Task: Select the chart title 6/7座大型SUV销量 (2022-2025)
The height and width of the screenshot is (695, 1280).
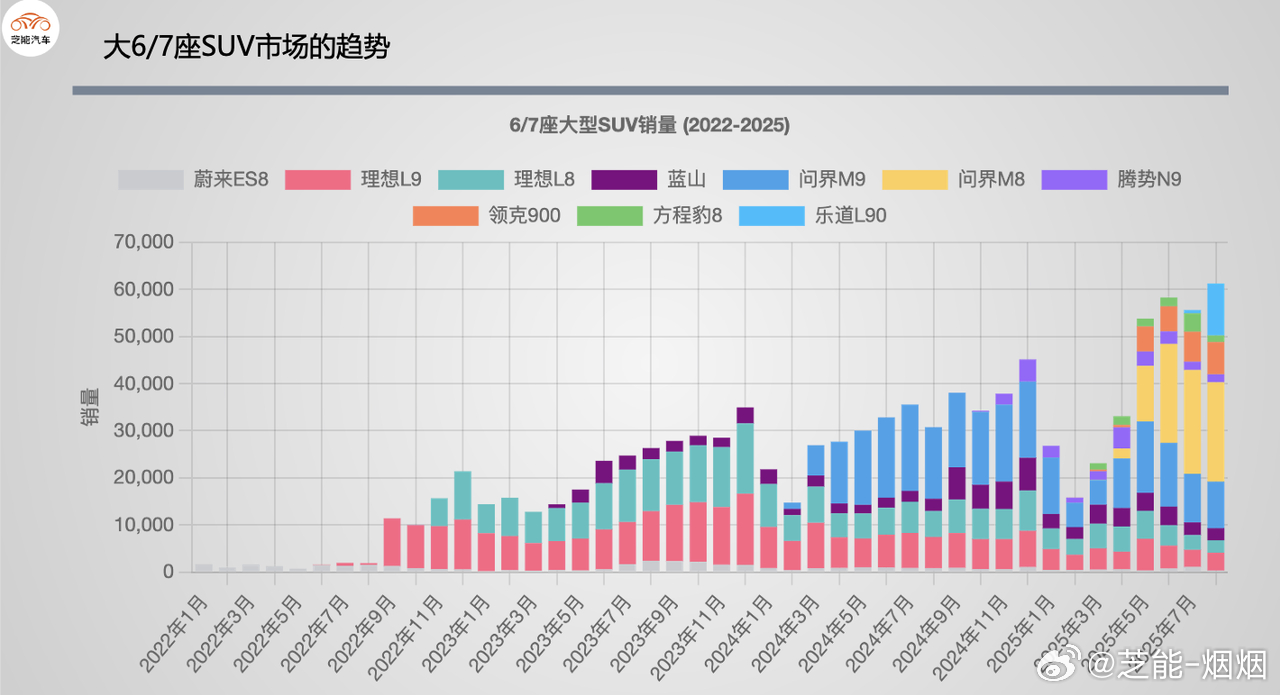Action: (650, 126)
